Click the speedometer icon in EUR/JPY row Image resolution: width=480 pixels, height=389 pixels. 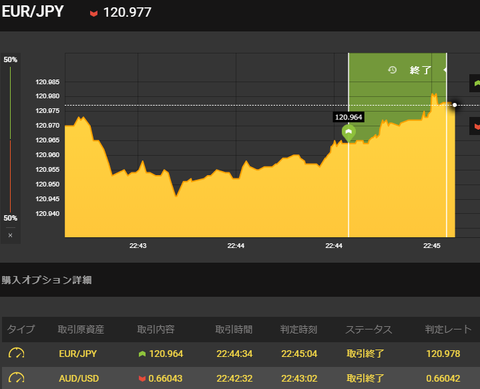point(16,353)
